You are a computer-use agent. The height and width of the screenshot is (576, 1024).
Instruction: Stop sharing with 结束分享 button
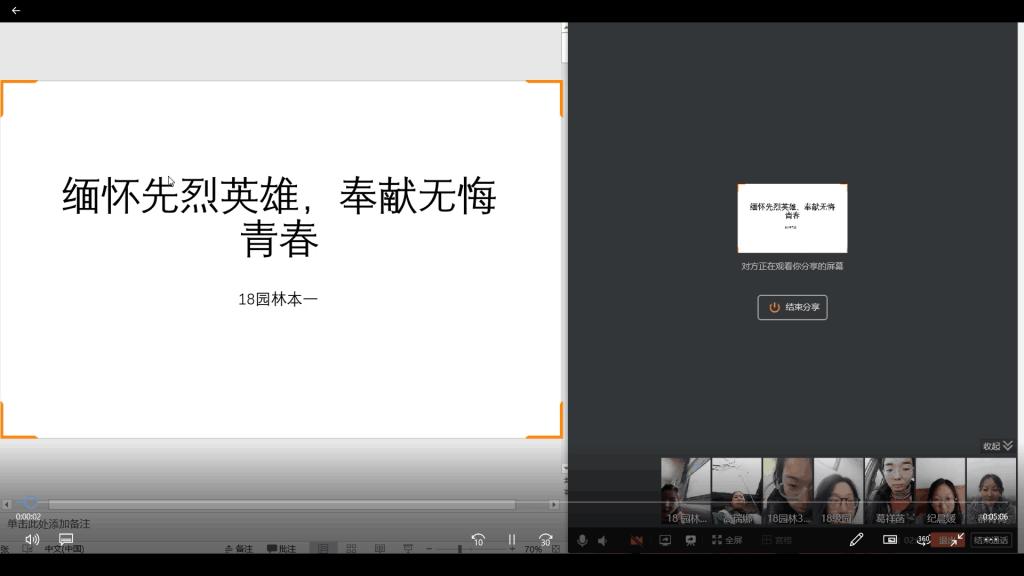click(792, 307)
